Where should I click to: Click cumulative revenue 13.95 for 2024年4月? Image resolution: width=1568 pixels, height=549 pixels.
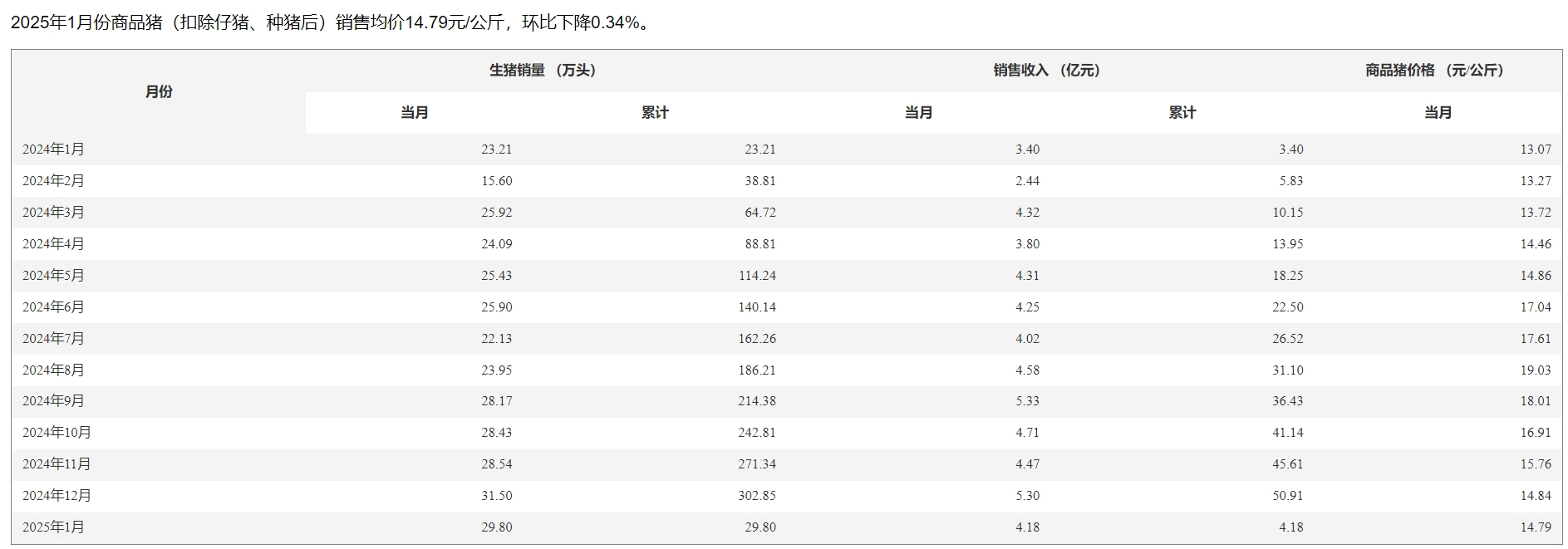1287,244
